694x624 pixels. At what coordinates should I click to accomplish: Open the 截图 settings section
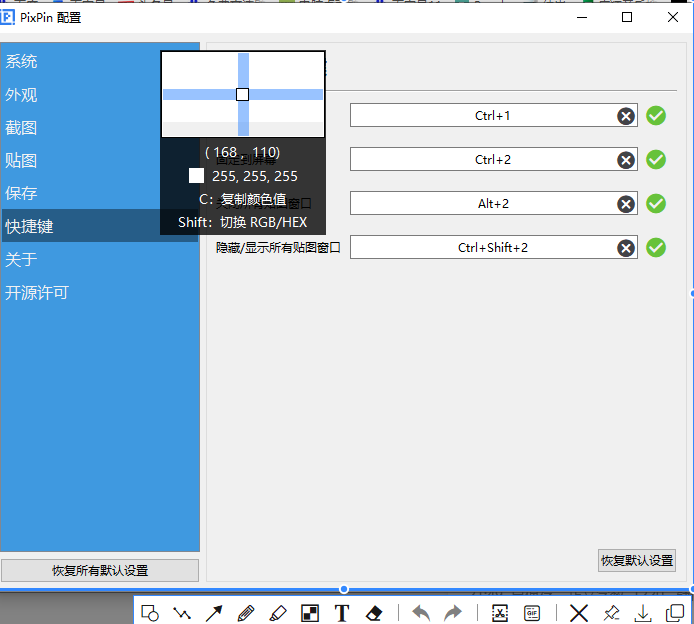pos(21,128)
